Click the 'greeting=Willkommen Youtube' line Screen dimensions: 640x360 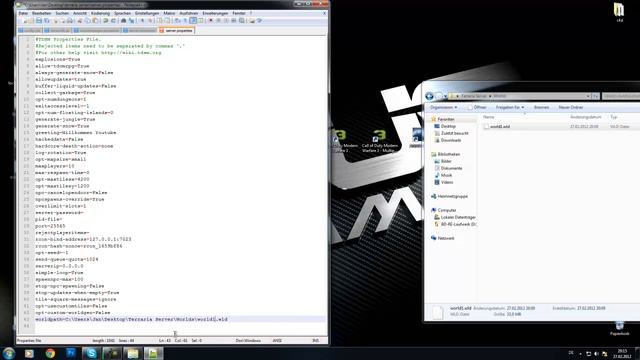tap(76, 133)
